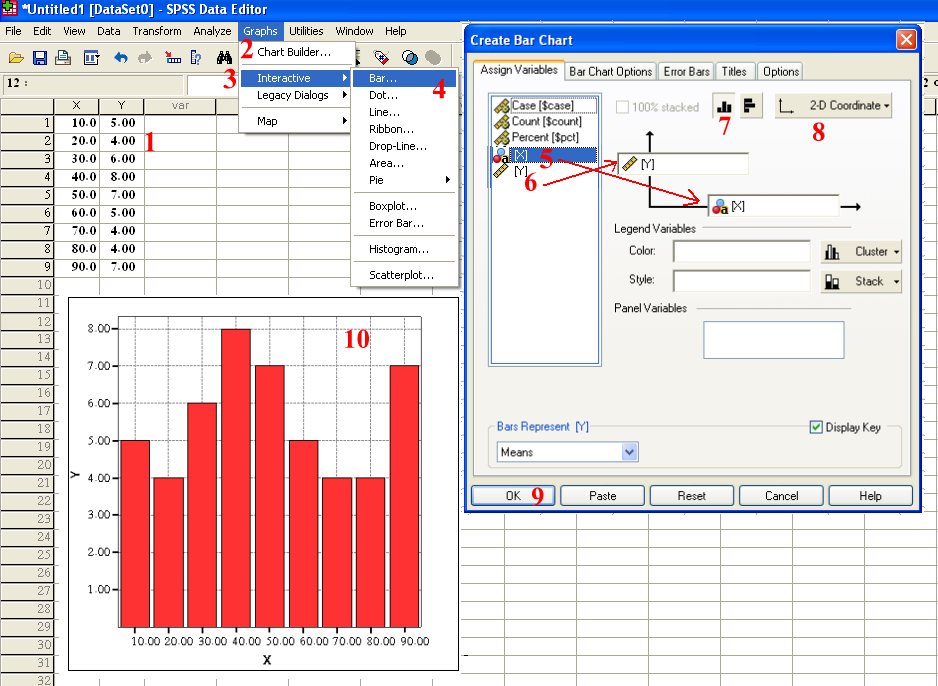Toggle 100% stacked checkbox

[x=622, y=107]
